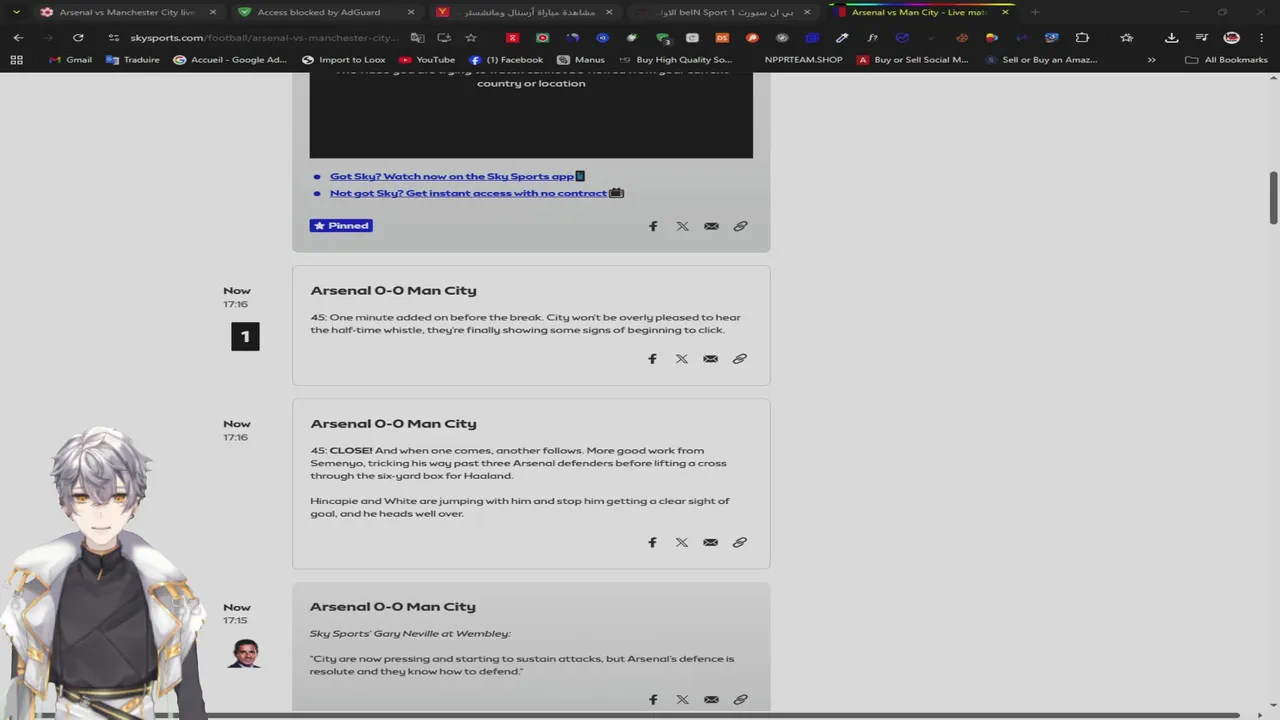1280x720 pixels.
Task: Open the Manus bookmark
Action: click(x=581, y=60)
